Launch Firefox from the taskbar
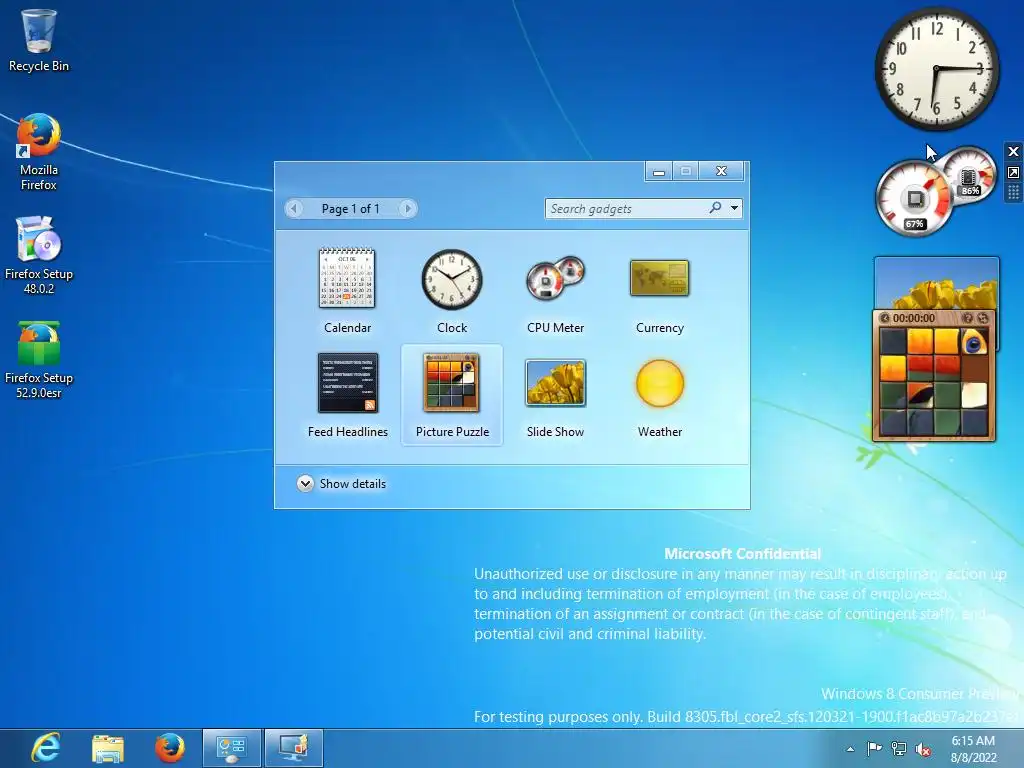1024x768 pixels. point(169,748)
